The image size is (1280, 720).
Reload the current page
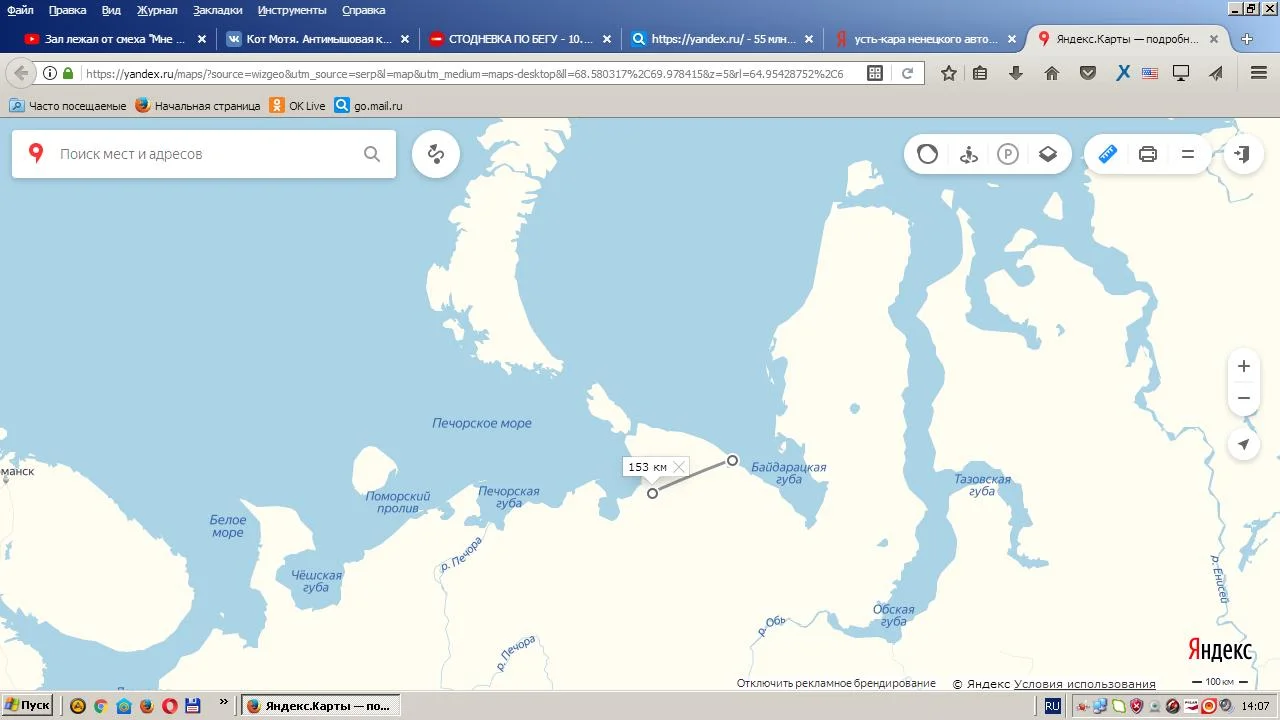click(908, 73)
